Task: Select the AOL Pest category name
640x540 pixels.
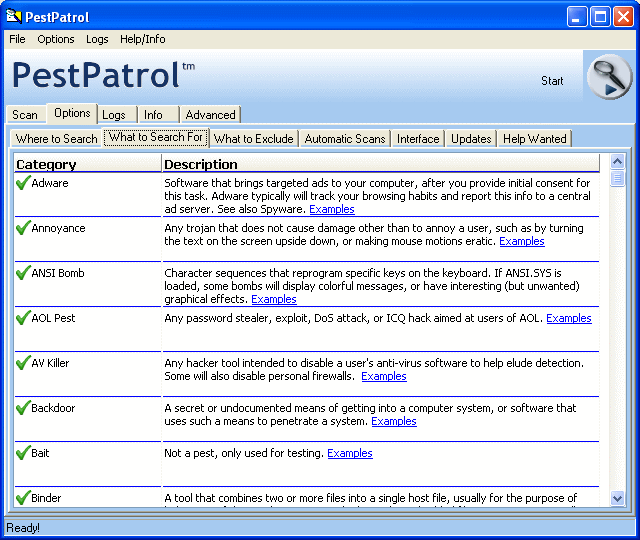Action: coord(53,318)
